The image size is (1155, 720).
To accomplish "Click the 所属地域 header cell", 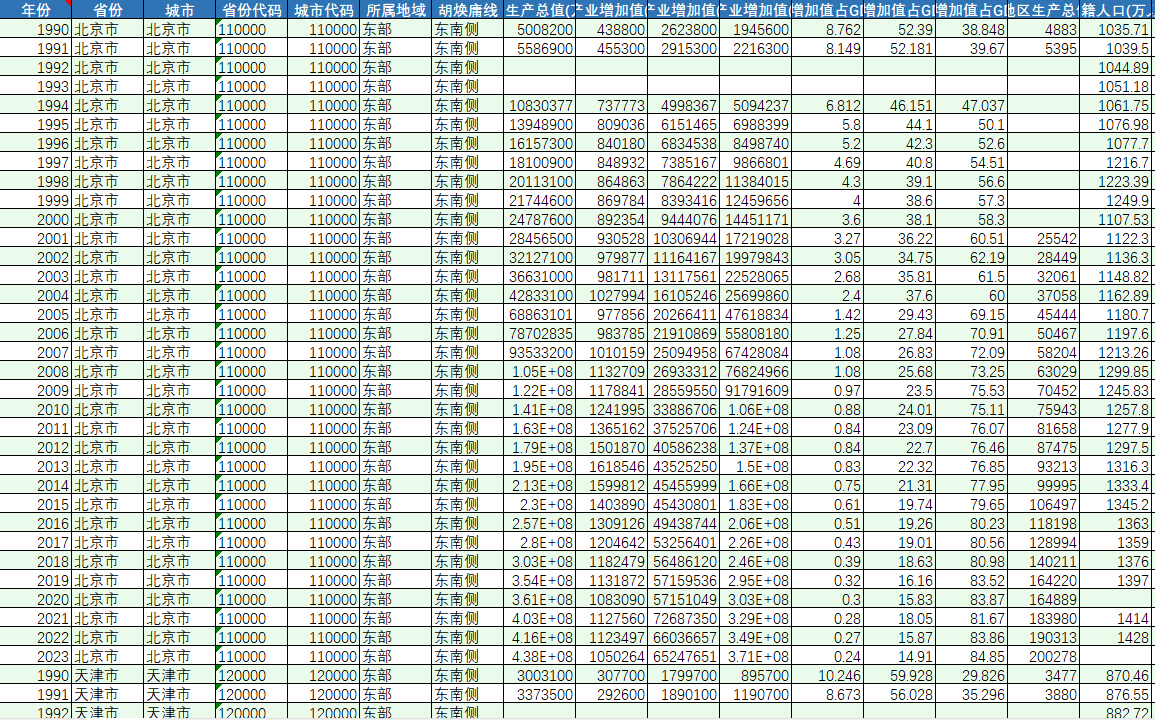I will pos(395,10).
